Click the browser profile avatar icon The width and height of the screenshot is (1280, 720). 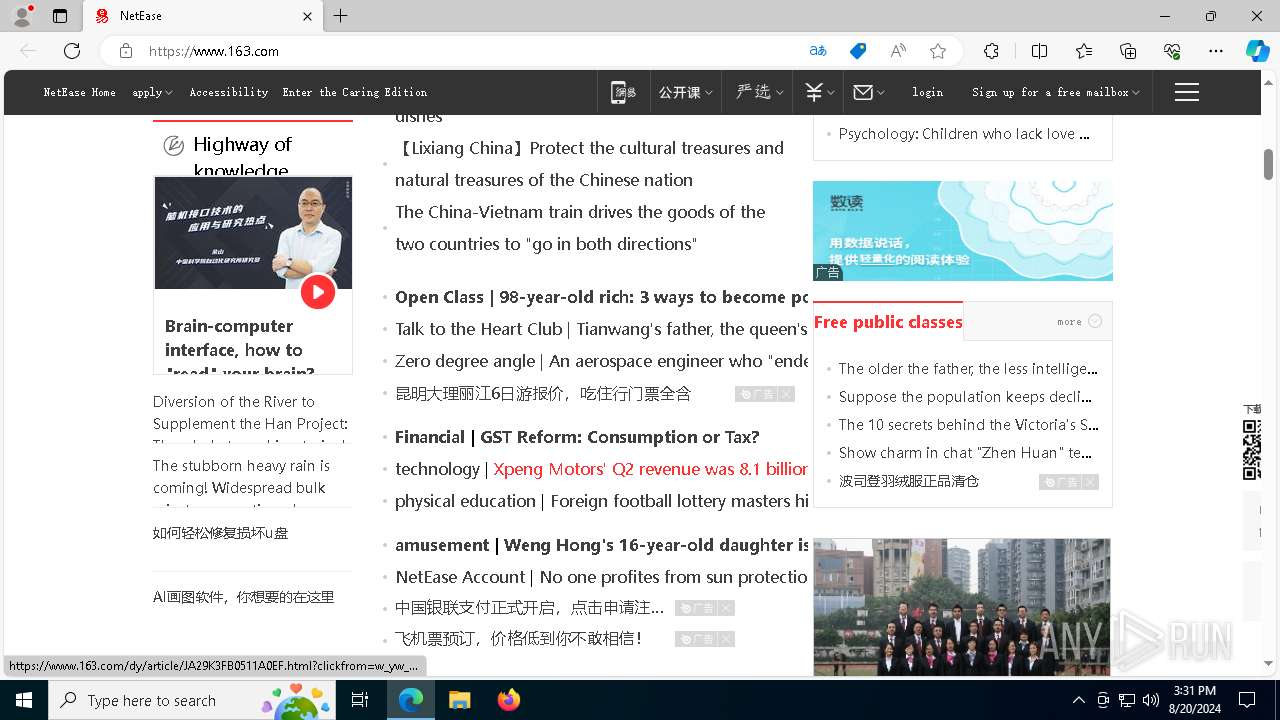(x=21, y=16)
